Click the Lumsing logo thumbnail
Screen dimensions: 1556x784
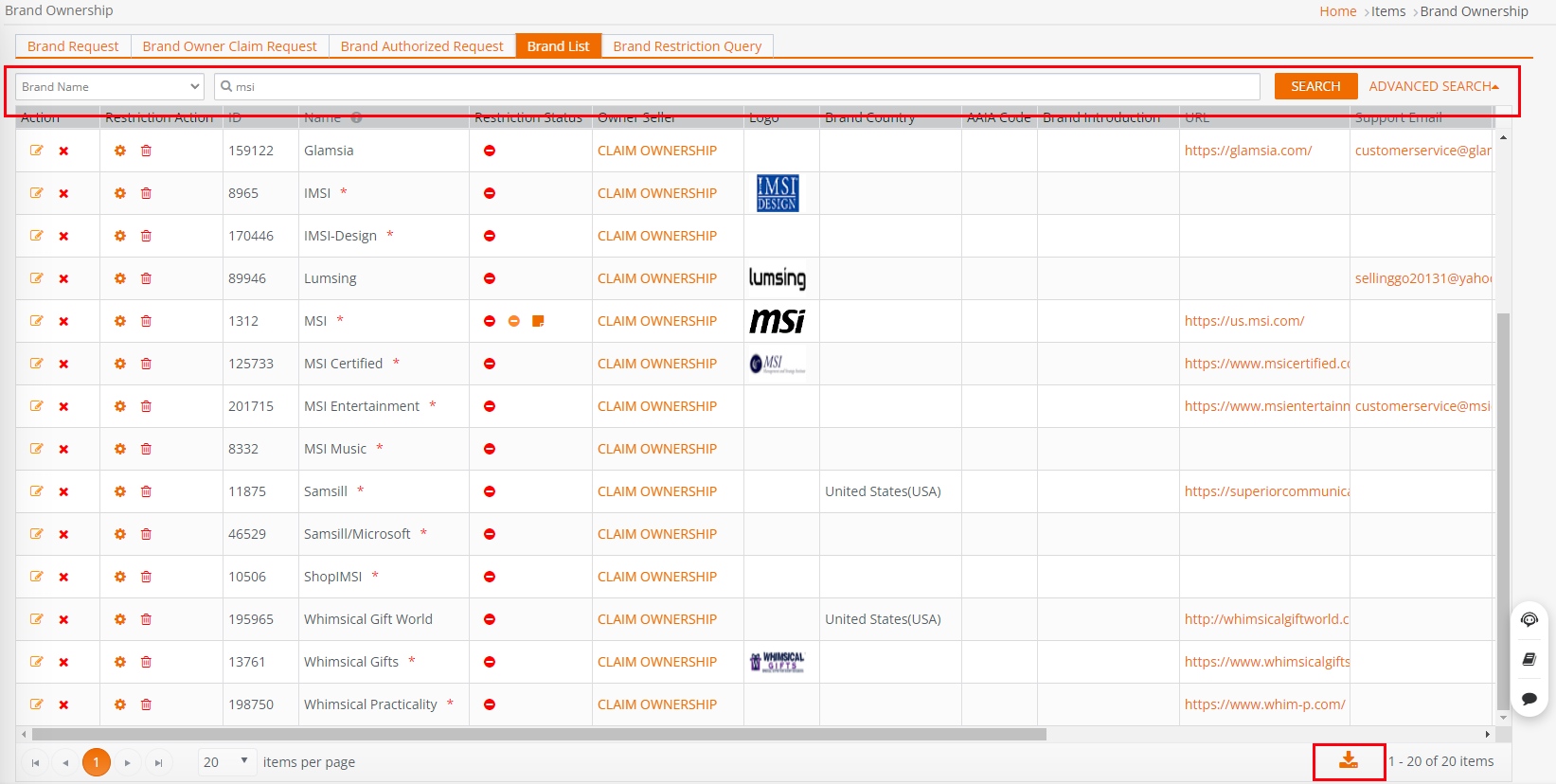(x=778, y=277)
